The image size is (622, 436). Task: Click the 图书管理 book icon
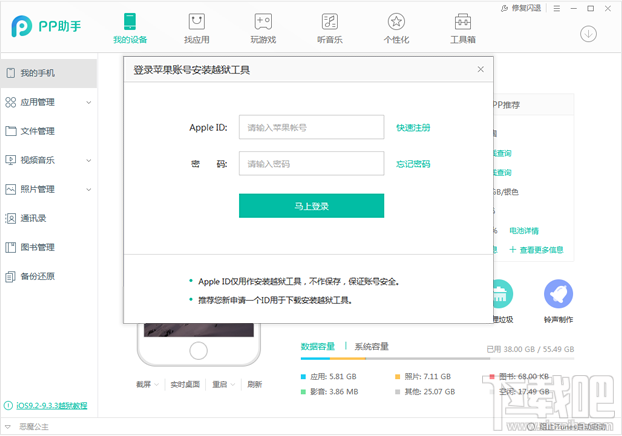11,247
